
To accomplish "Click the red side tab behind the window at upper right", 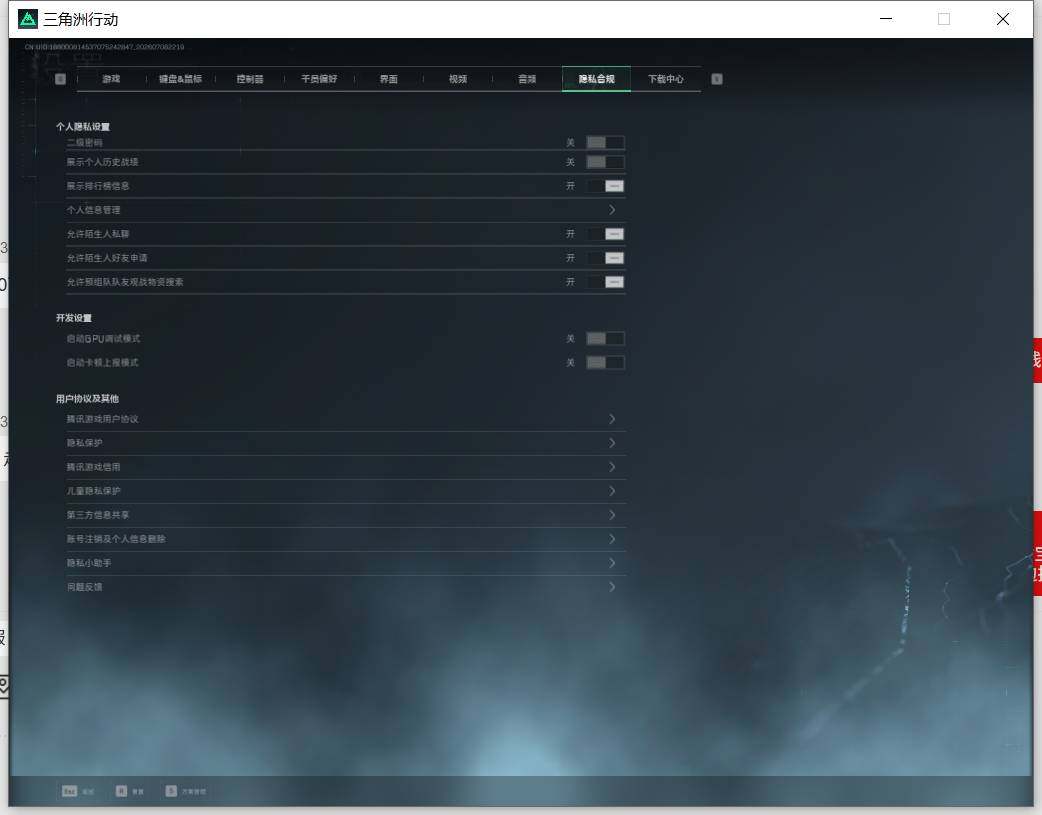I will click(1037, 361).
